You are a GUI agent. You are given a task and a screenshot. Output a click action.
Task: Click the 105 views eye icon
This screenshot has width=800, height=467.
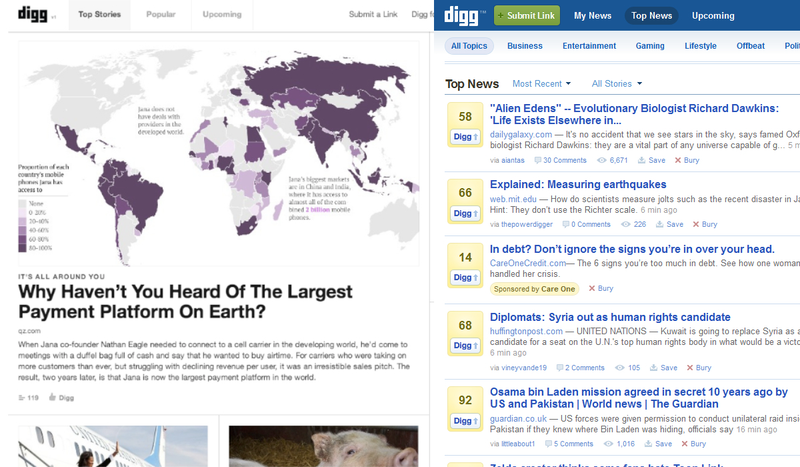click(619, 368)
